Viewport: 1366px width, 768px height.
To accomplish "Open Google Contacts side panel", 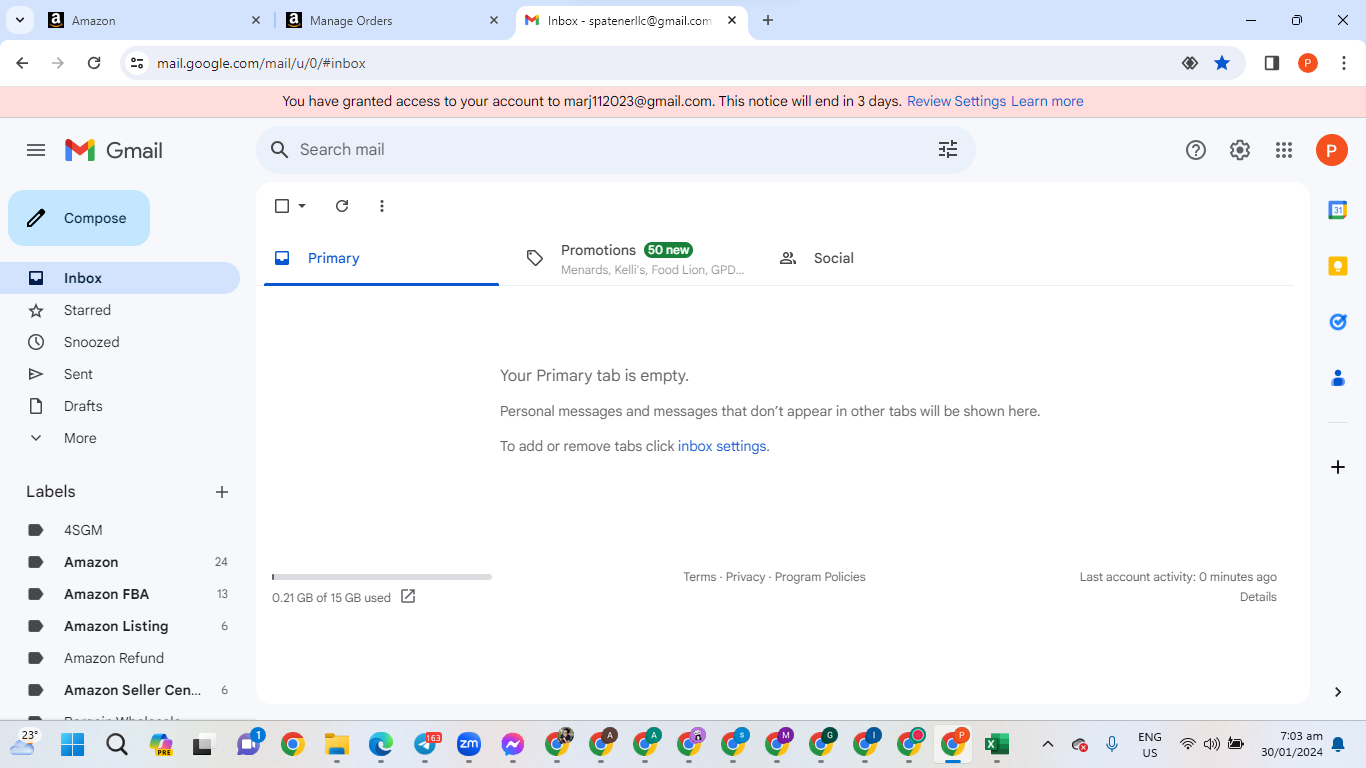I will 1338,378.
